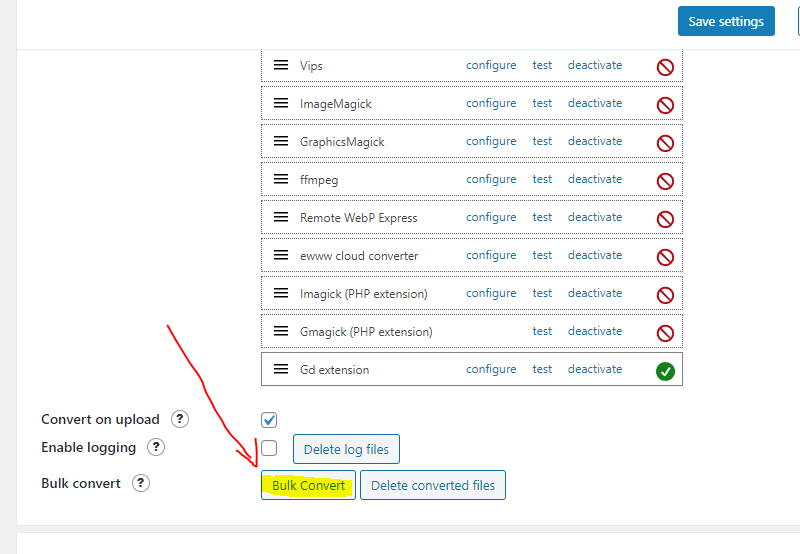Screen dimensions: 800x554
Task: Click the help question mark beside Convert on upload
Action: (180, 419)
